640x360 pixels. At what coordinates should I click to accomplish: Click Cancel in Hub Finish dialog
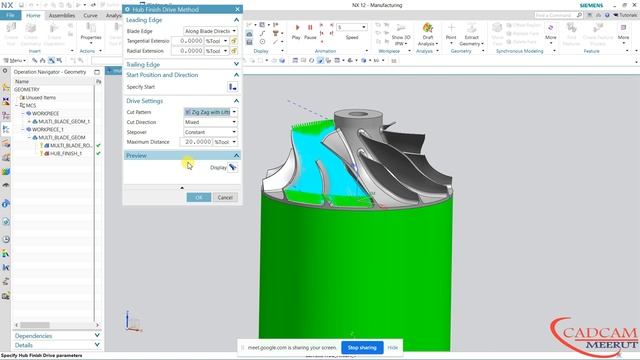tap(225, 198)
